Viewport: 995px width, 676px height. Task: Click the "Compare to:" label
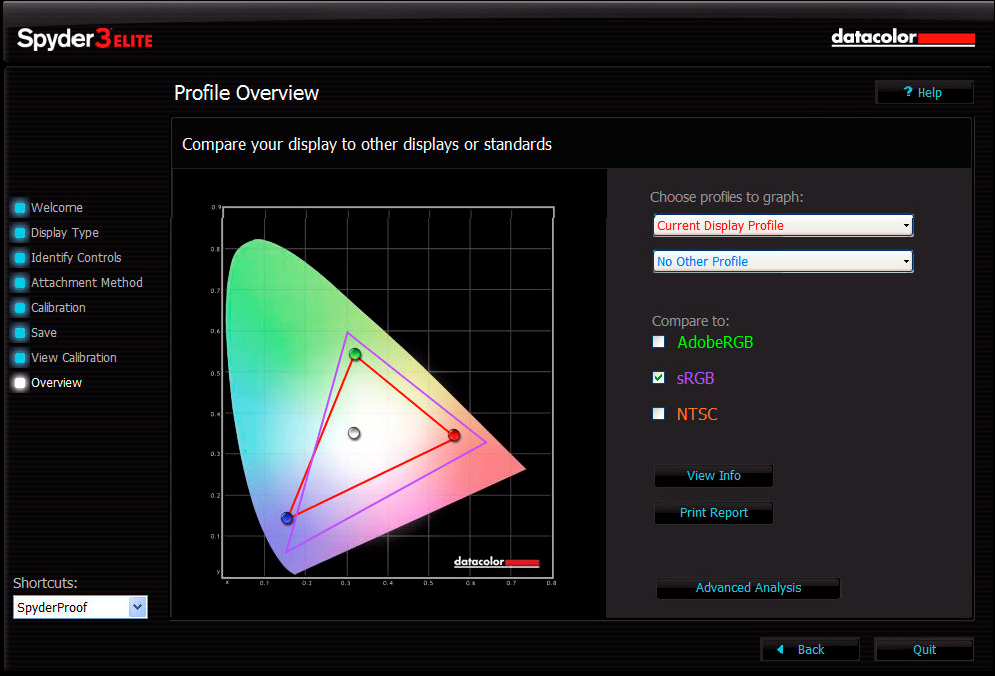[x=690, y=321]
